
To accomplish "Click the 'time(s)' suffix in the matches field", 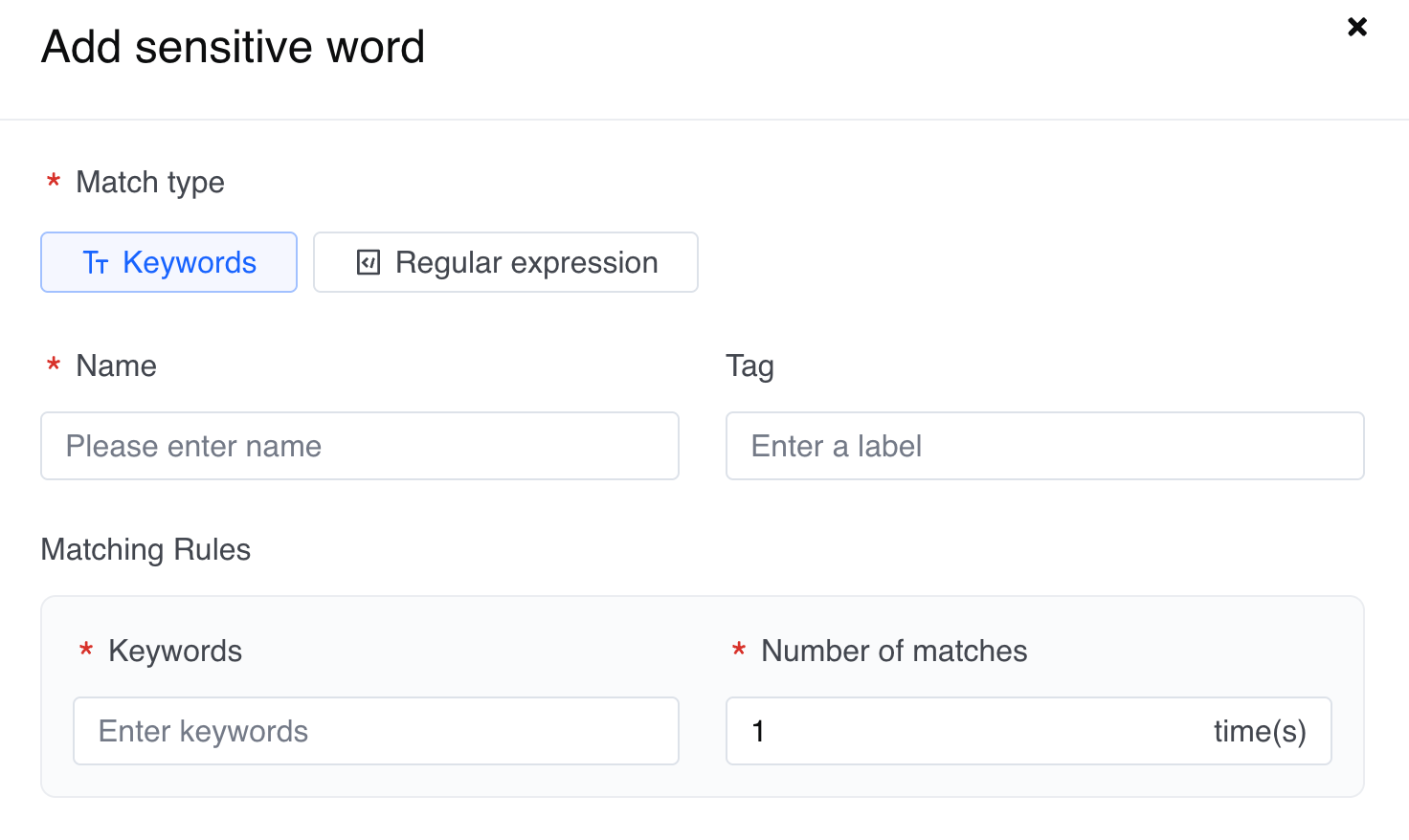I will click(x=1259, y=732).
